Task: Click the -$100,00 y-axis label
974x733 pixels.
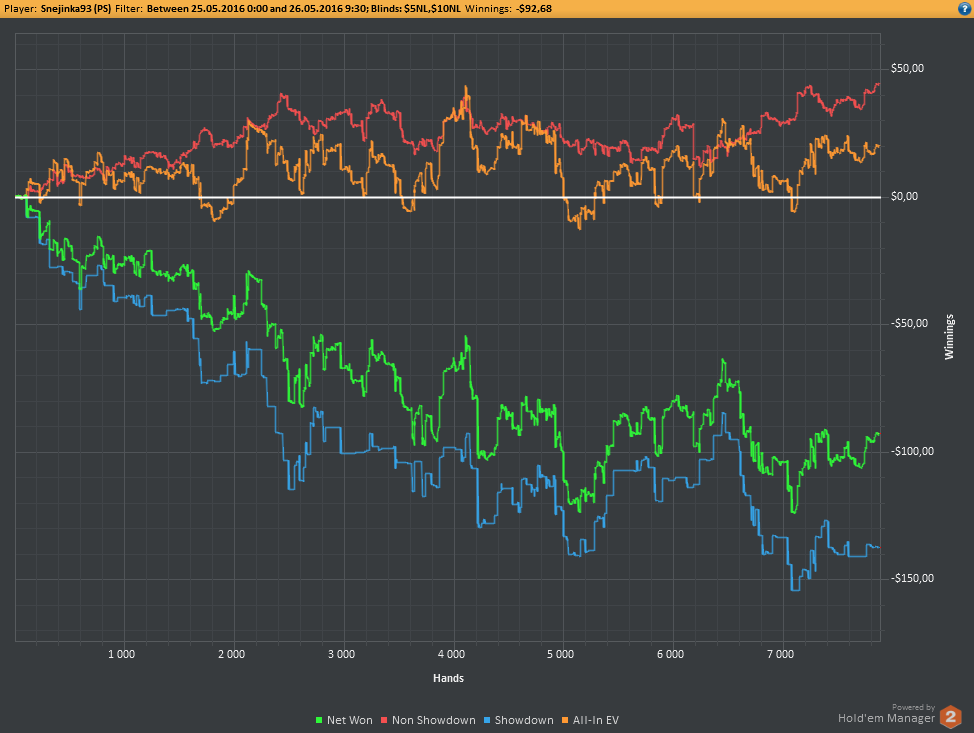Action: coord(912,452)
